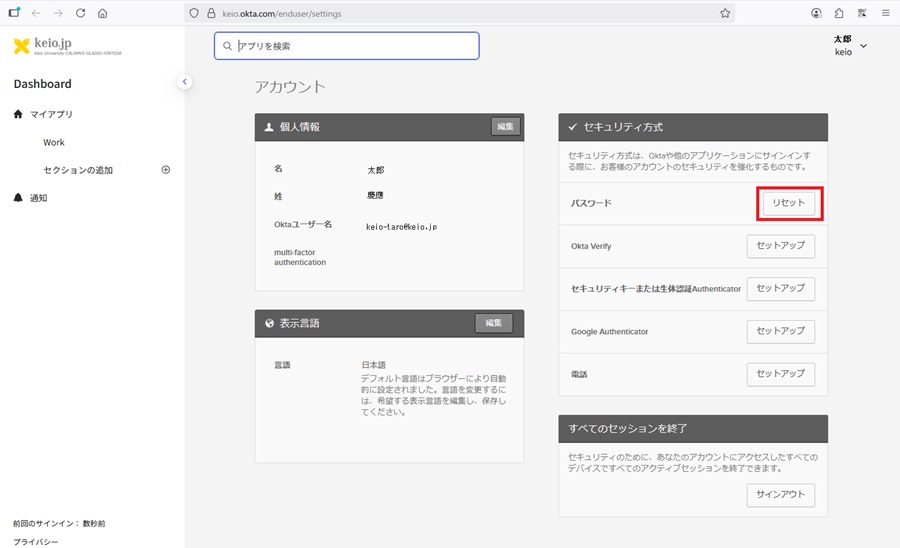The height and width of the screenshot is (548, 900).
Task: Set up Okta Verify
Action: 780,246
